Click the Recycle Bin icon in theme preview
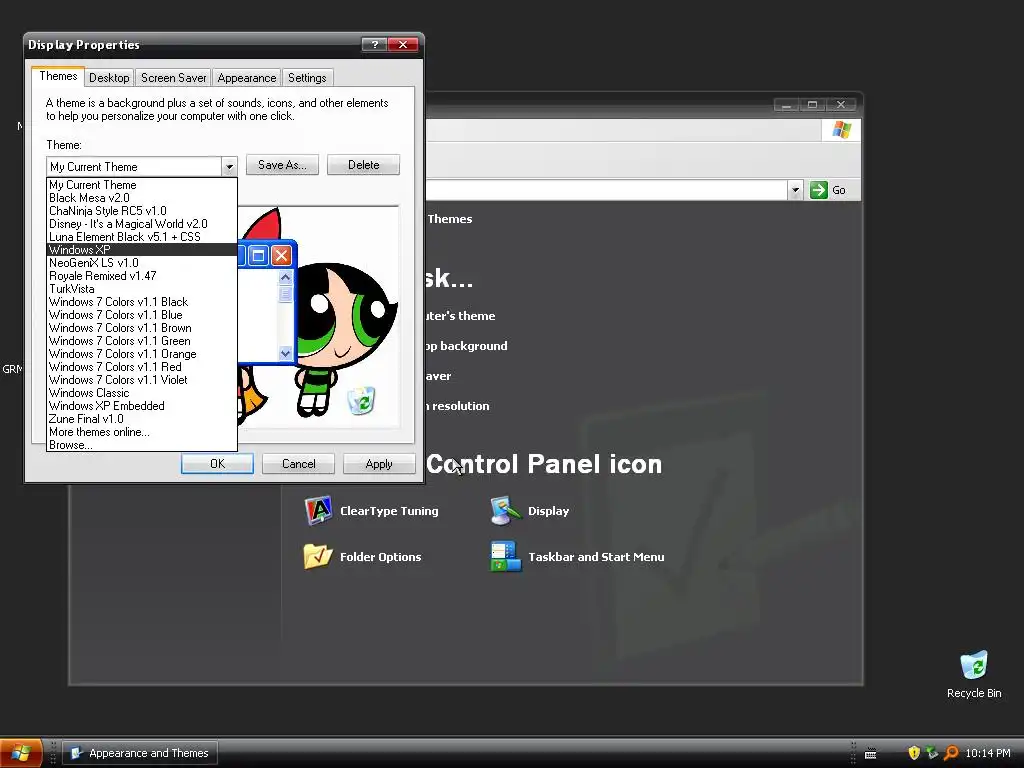The image size is (1024, 768). pyautogui.click(x=361, y=400)
